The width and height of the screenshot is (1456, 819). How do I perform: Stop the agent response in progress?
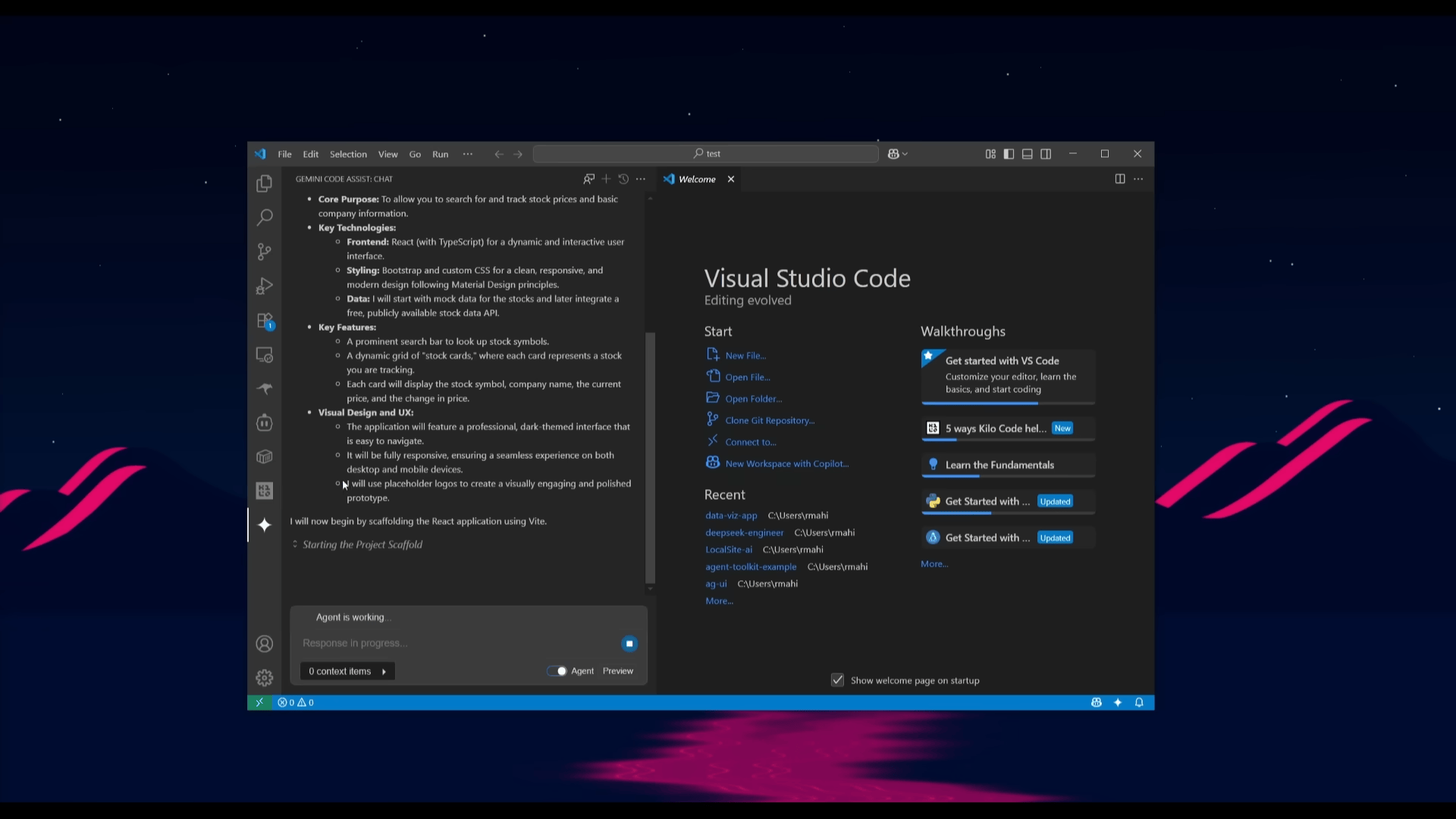click(x=629, y=644)
